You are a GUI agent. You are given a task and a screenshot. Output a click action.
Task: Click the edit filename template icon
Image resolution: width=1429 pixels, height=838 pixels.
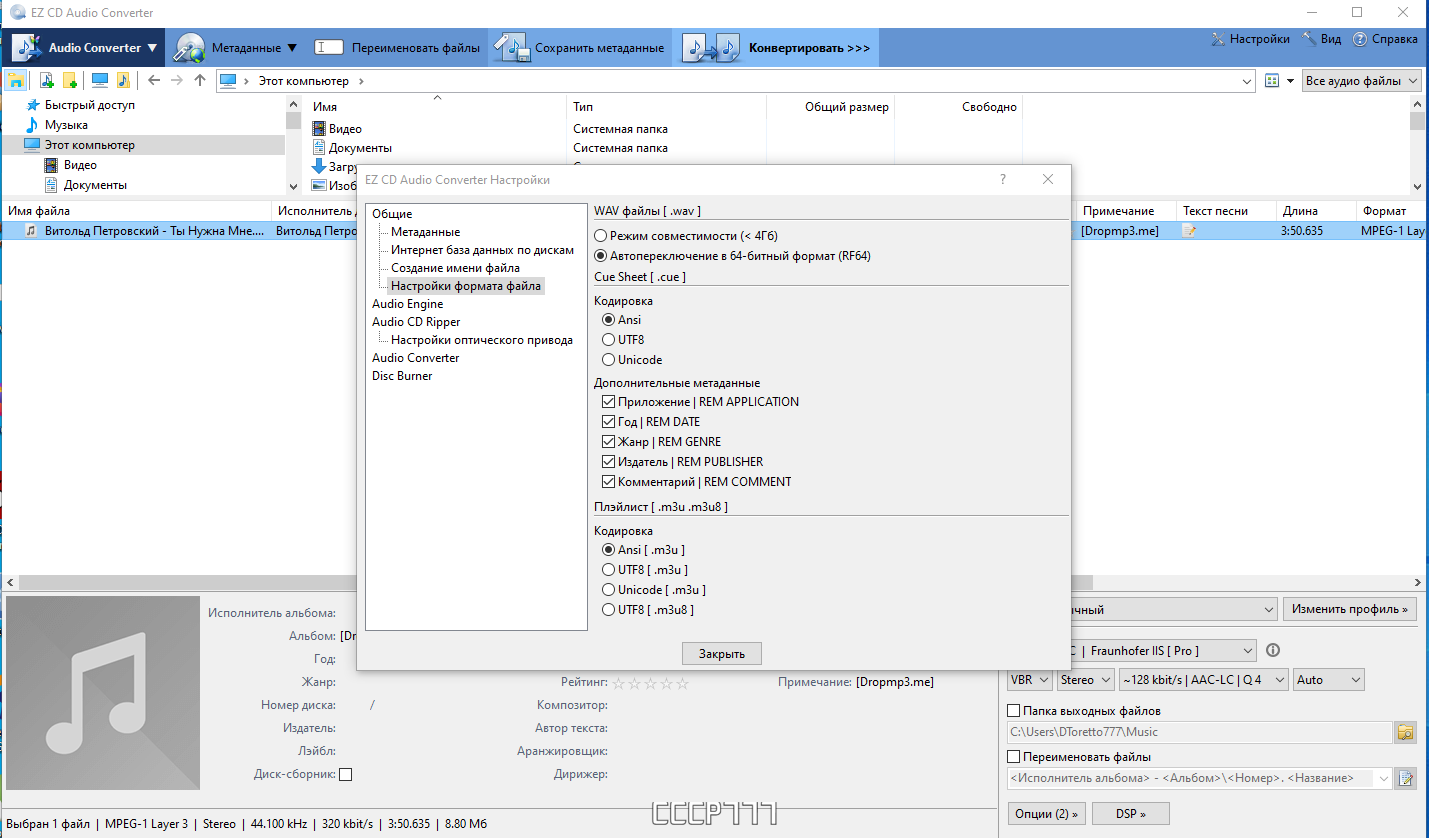pos(1406,778)
